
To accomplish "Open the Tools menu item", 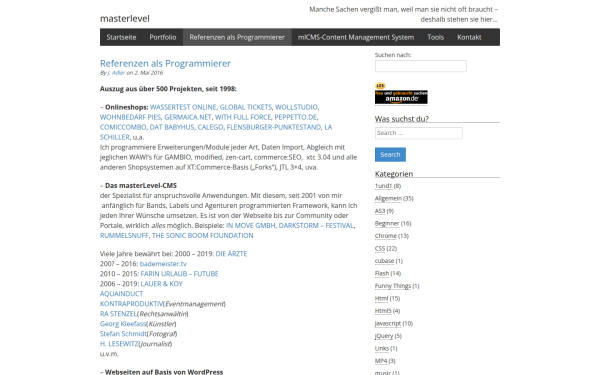I will pyautogui.click(x=435, y=37).
